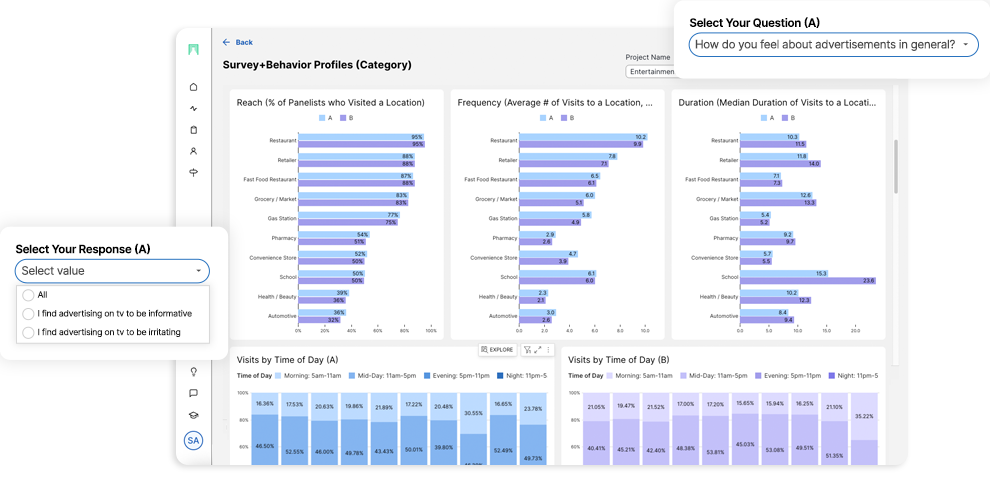The height and width of the screenshot is (492, 990).
Task: Open the chat bubble icon in sidebar
Action: coord(194,393)
